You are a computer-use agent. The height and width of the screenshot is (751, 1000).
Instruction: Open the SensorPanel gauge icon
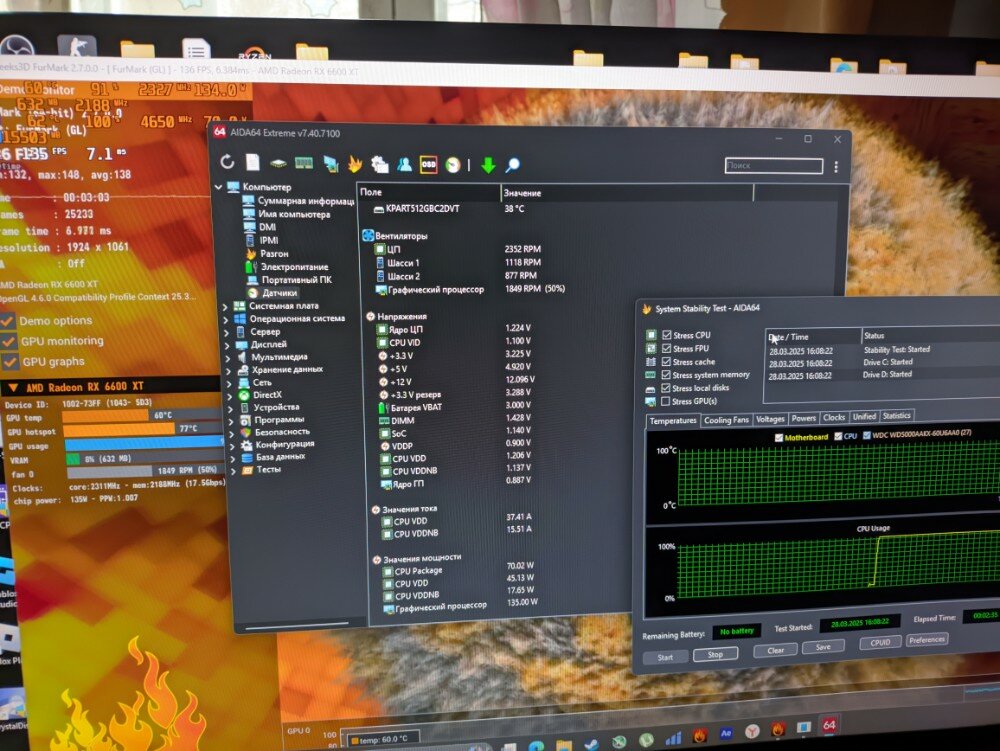[x=453, y=165]
